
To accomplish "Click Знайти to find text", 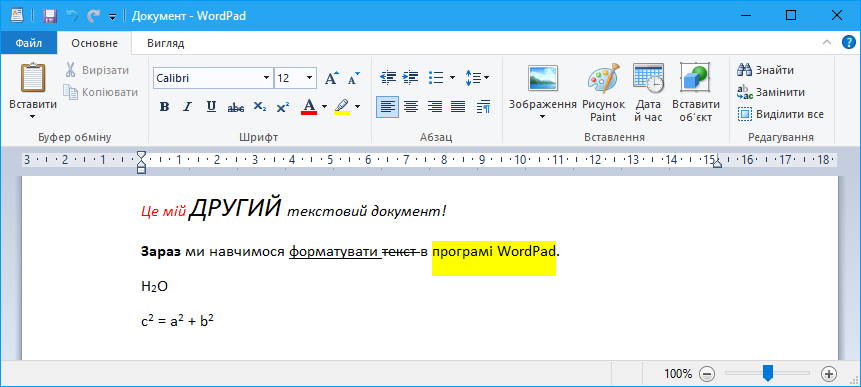I will coord(765,70).
